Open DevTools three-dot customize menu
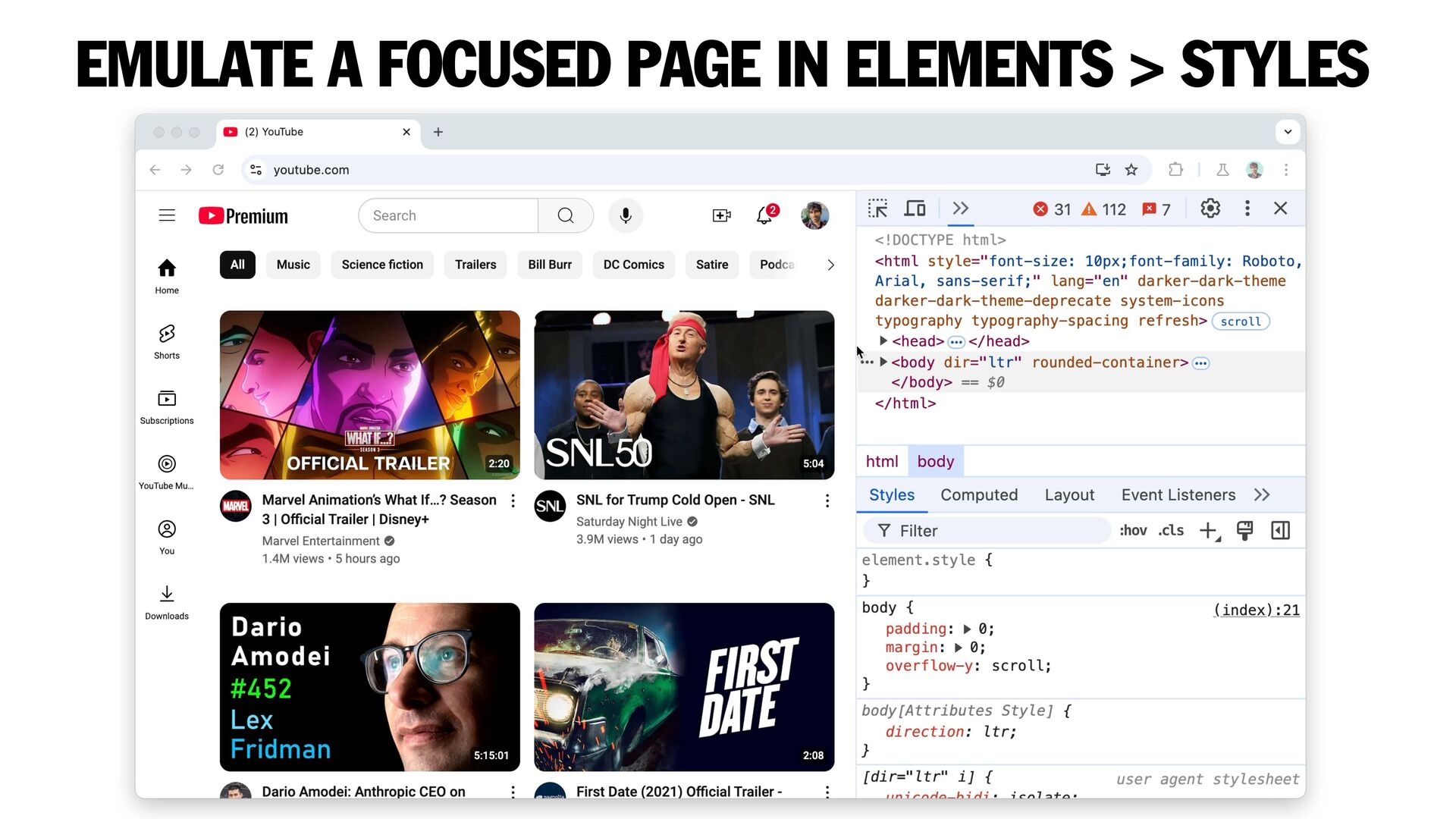1456x819 pixels. pos(1247,209)
